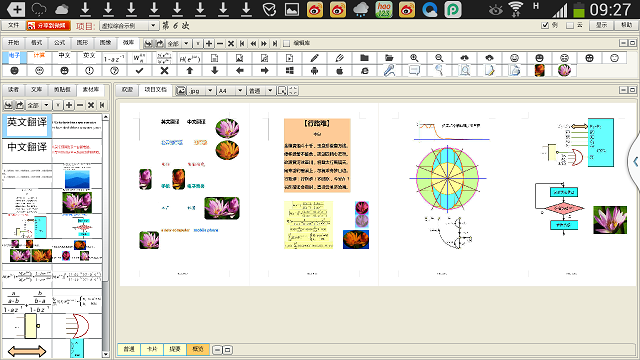This screenshot has height=360, width=640.
Task: Click the up arrow symbol icon
Action: tap(189, 71)
